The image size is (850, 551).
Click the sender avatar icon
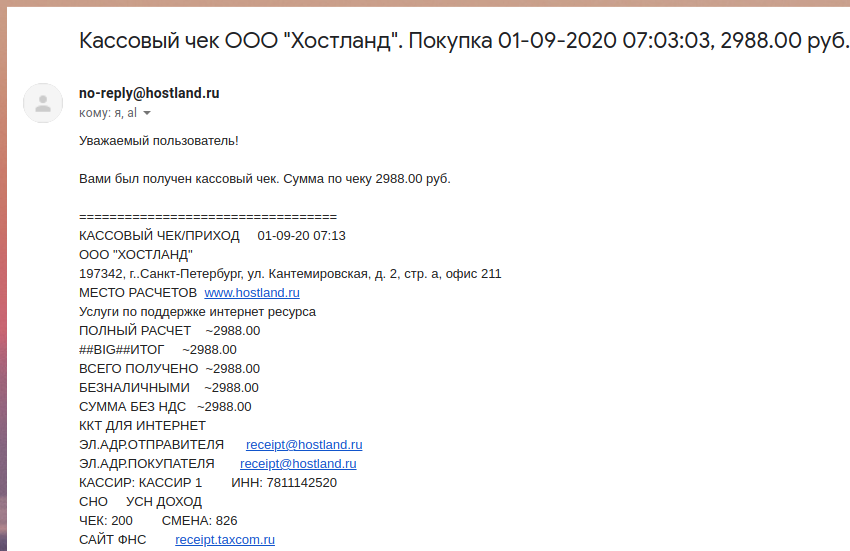[43, 103]
